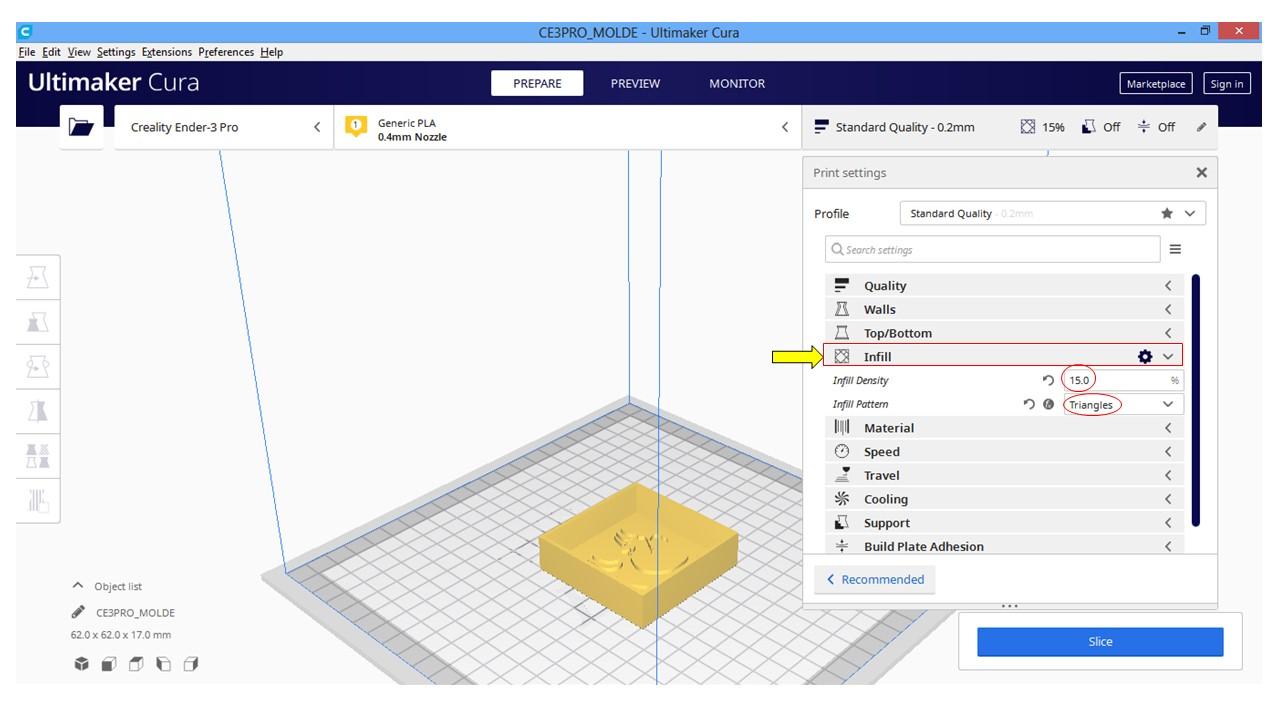Switch to the right side view
Image resolution: width=1280 pixels, height=720 pixels.
click(191, 664)
